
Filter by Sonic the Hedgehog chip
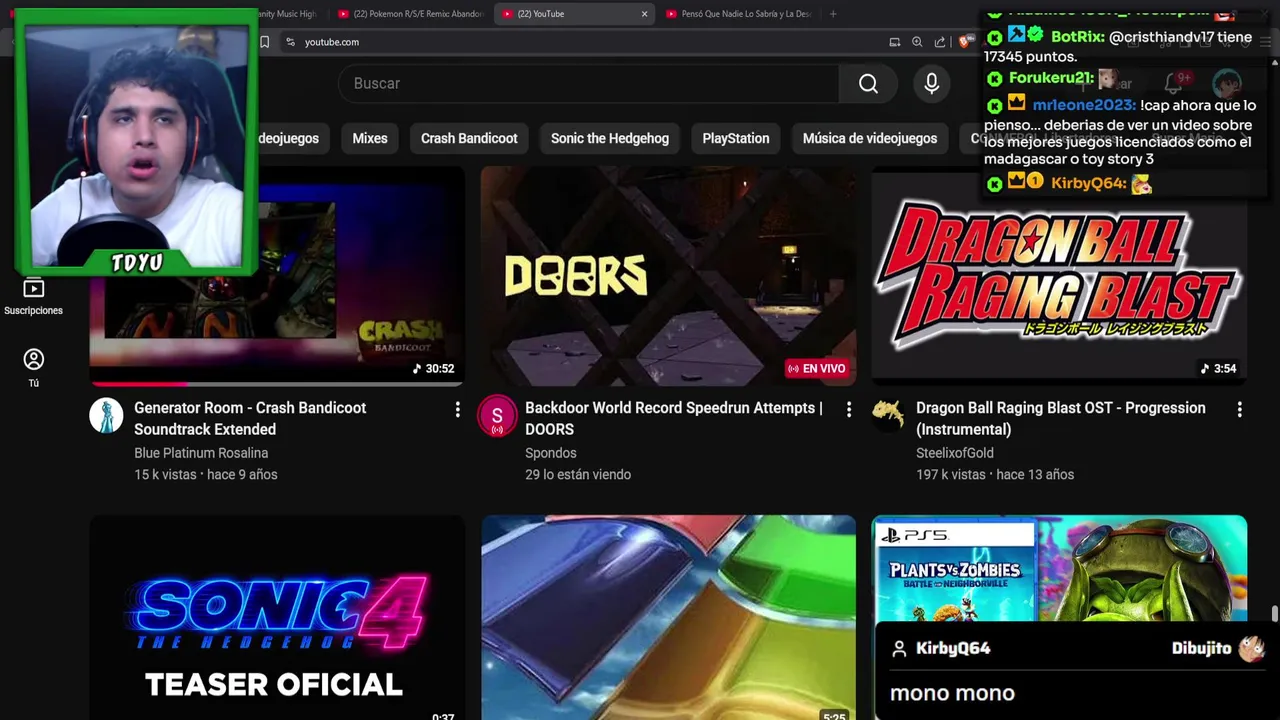(610, 138)
